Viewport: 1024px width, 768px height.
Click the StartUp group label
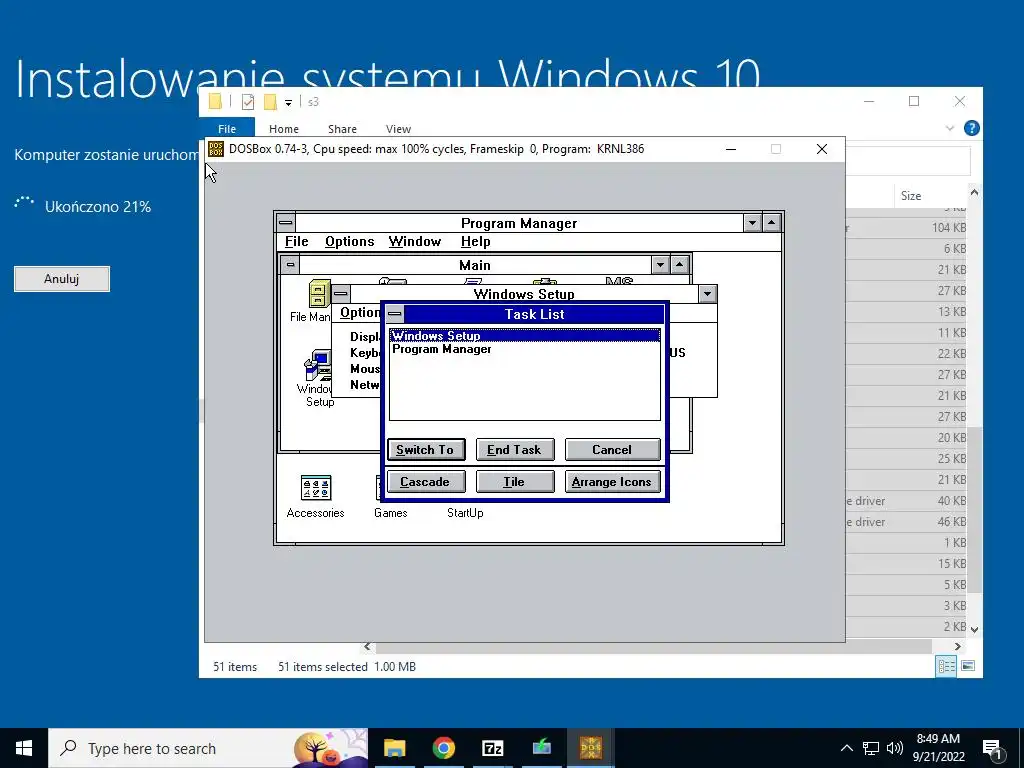tap(465, 513)
